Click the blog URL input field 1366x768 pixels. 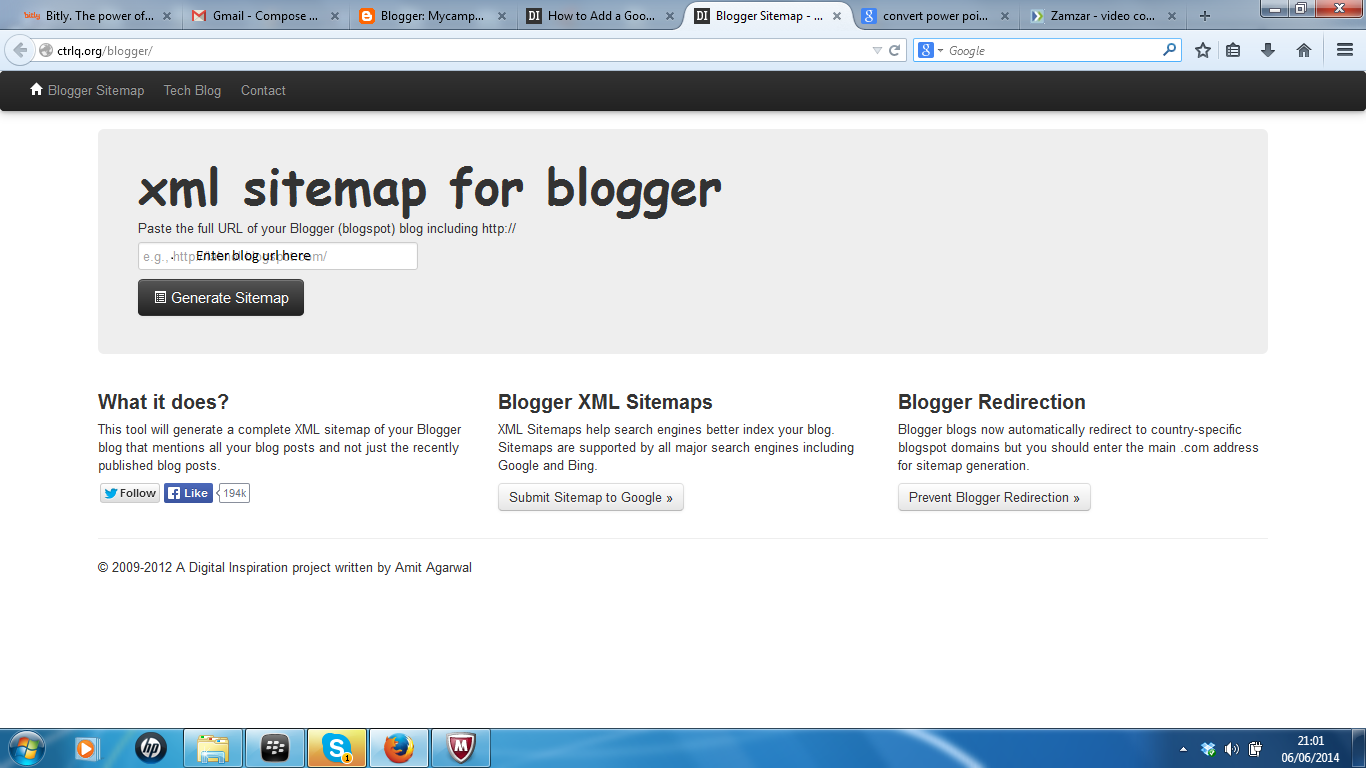[x=278, y=256]
